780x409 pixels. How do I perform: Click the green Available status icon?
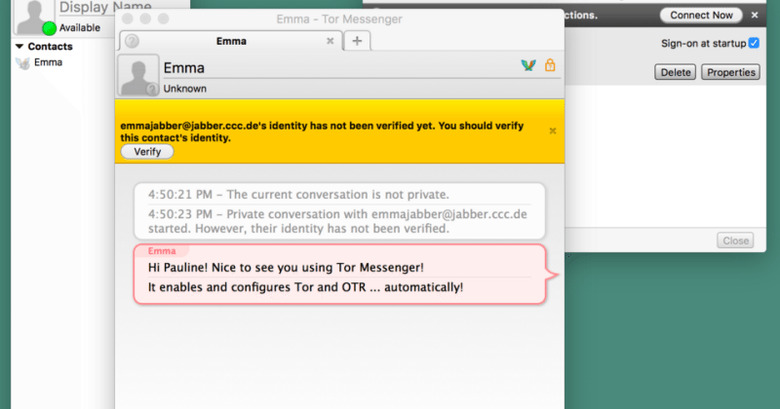pyautogui.click(x=49, y=28)
